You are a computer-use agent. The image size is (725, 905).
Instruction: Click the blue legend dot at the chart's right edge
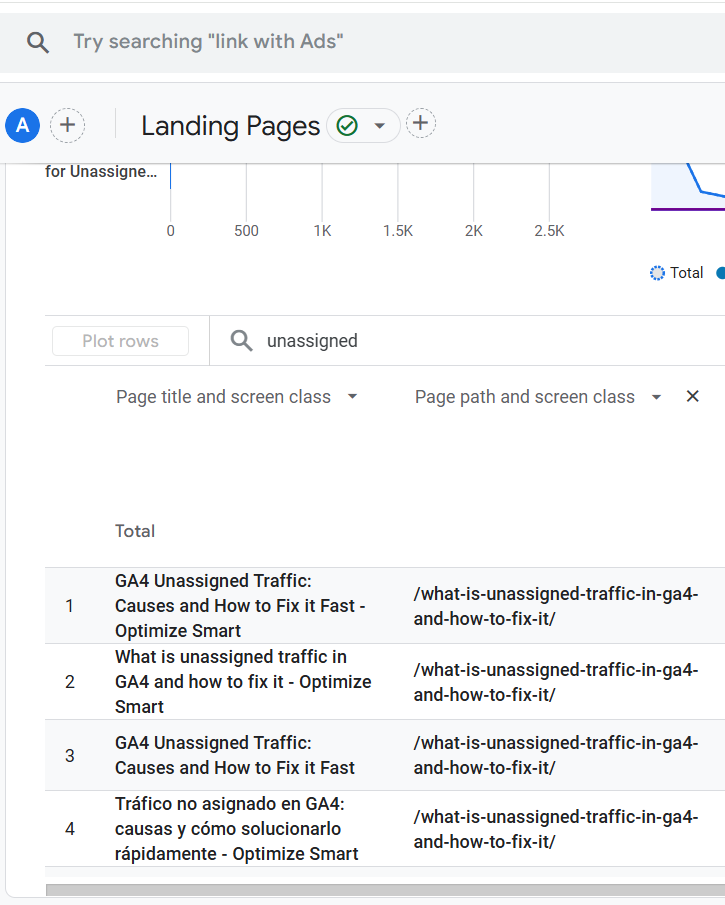coord(719,272)
